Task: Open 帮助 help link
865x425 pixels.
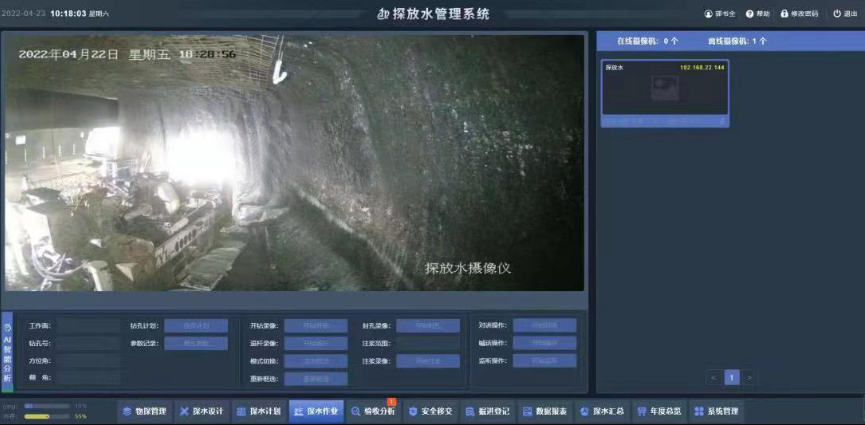Action: point(758,14)
